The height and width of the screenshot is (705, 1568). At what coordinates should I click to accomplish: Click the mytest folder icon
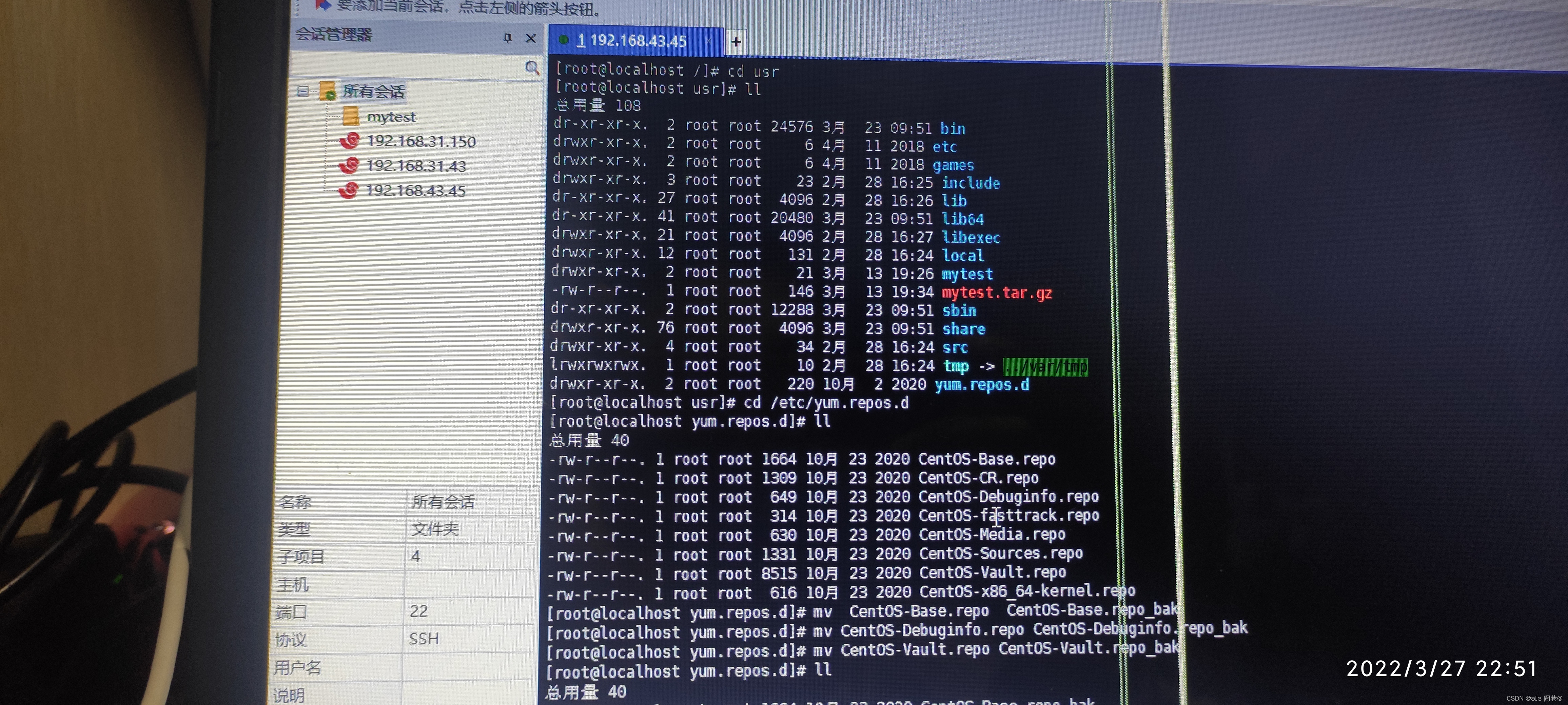point(351,116)
